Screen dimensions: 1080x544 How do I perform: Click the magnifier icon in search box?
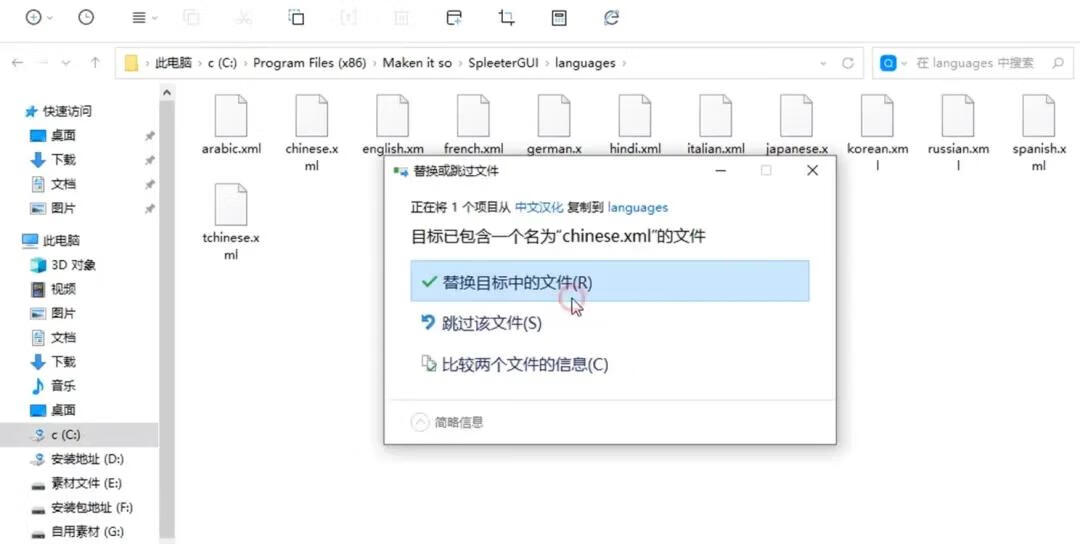click(x=1058, y=63)
